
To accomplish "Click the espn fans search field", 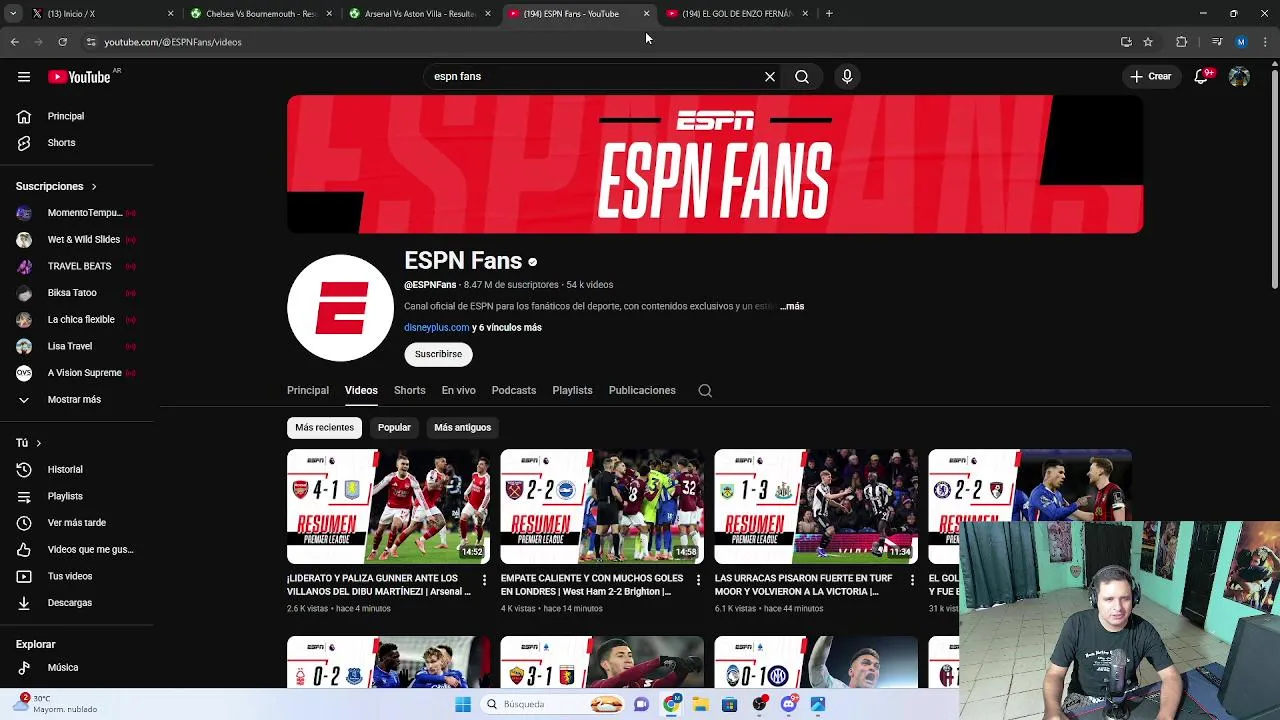I will pyautogui.click(x=595, y=76).
